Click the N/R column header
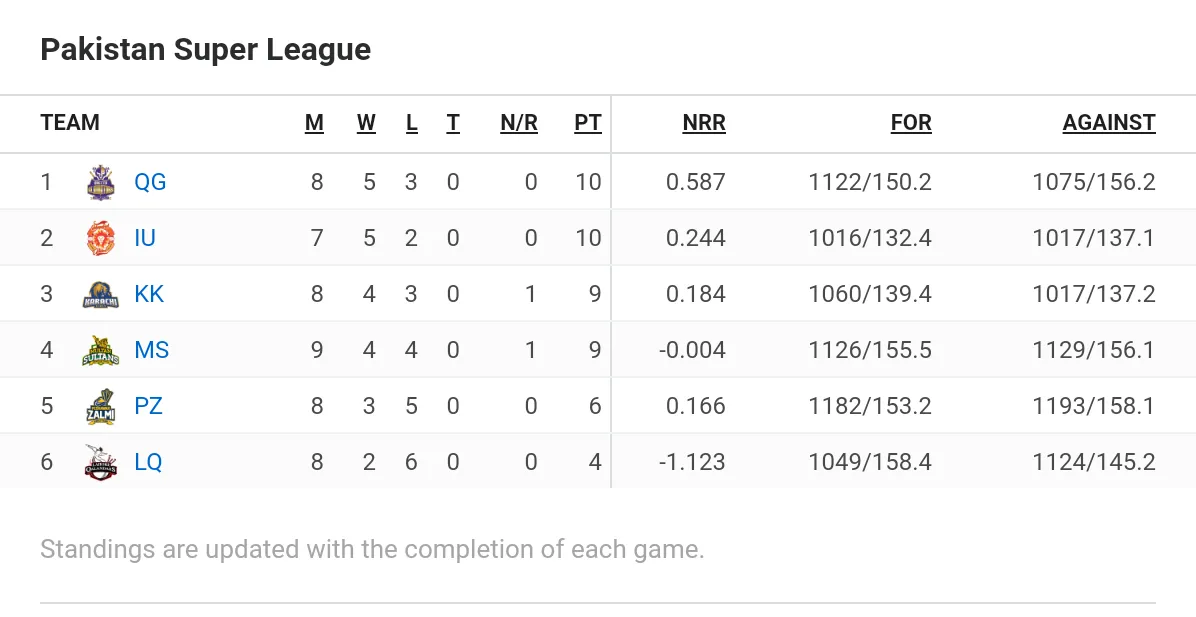Image resolution: width=1196 pixels, height=617 pixels. point(519,124)
